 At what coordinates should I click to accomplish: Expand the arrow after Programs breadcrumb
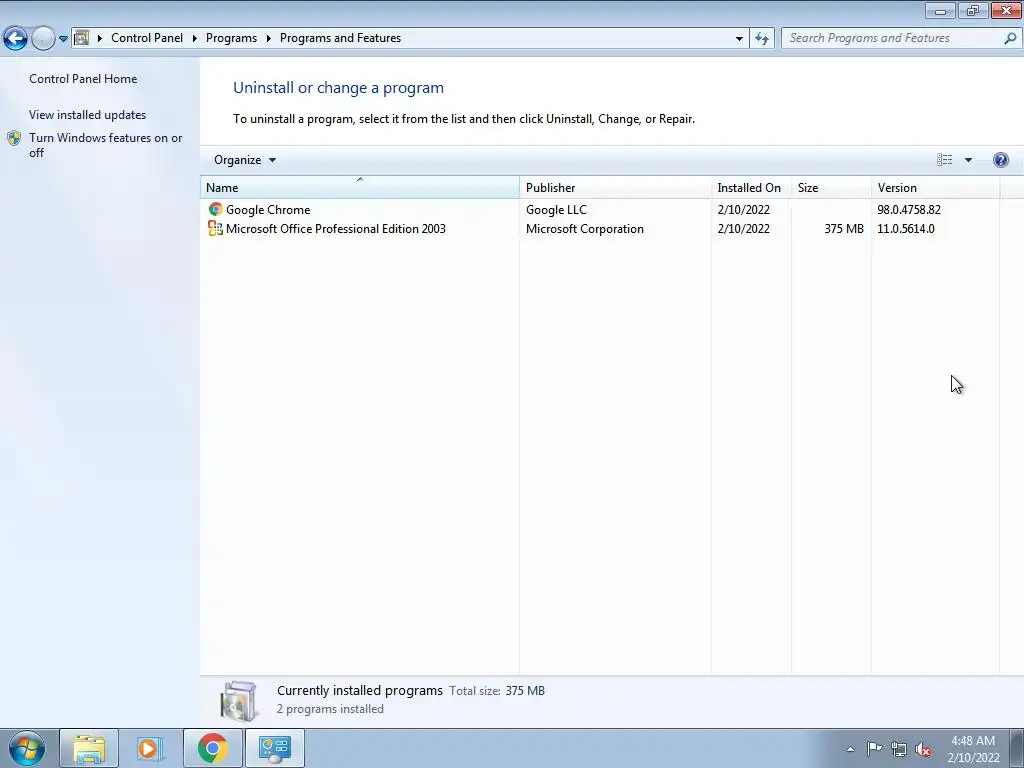(x=268, y=39)
